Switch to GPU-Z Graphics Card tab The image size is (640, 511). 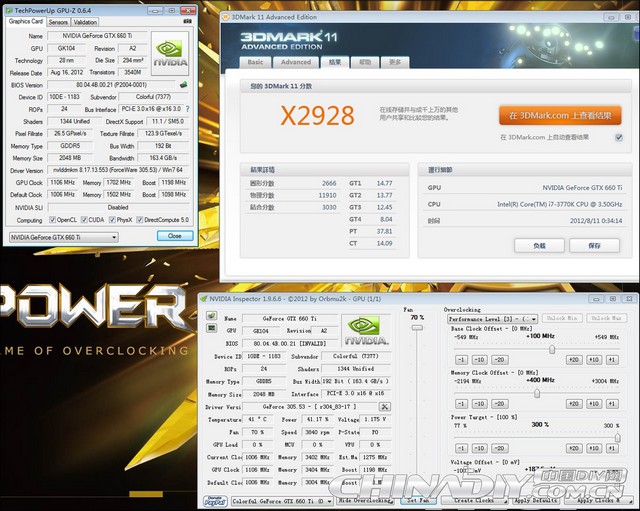(x=26, y=21)
